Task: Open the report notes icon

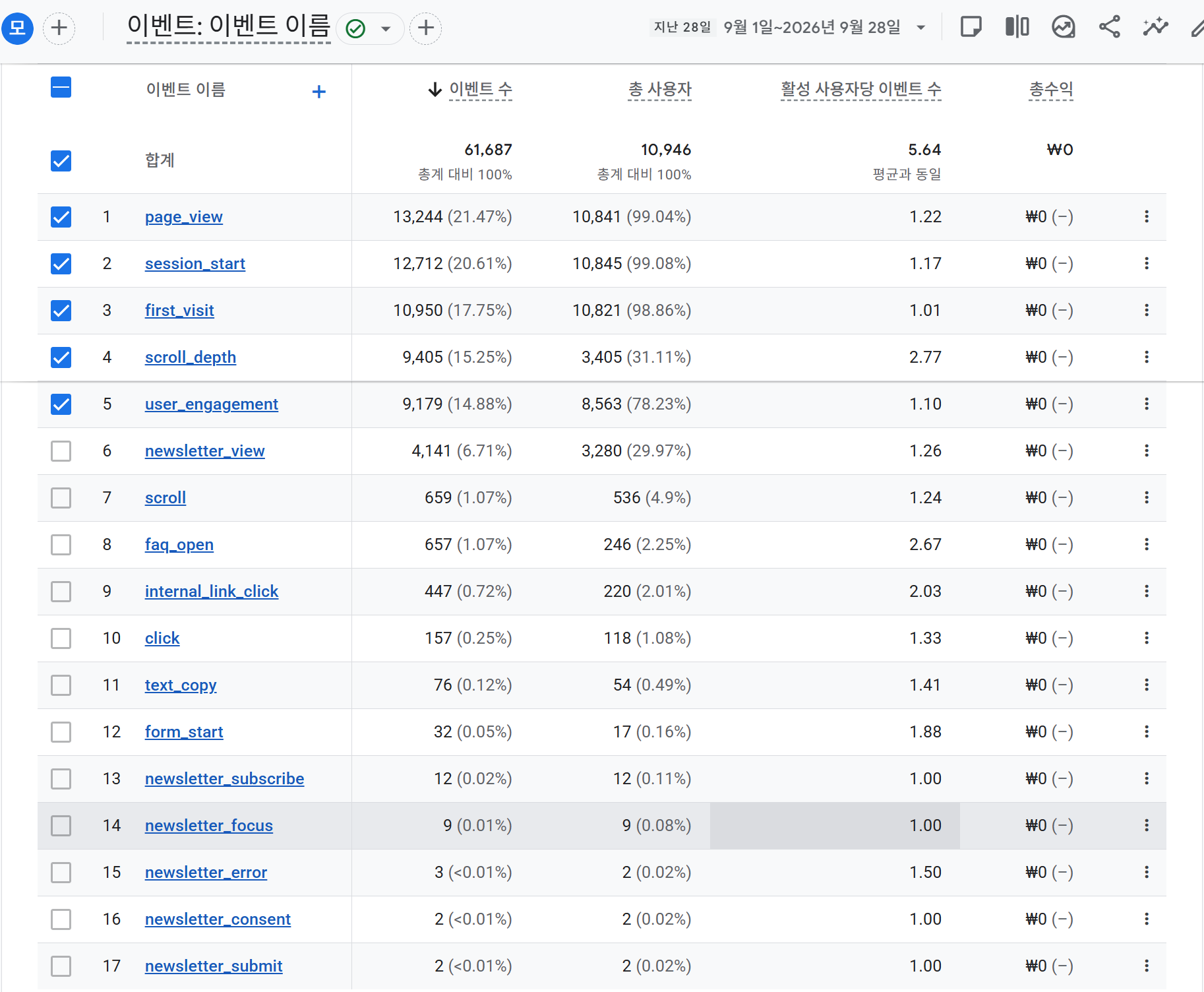Action: pyautogui.click(x=971, y=27)
